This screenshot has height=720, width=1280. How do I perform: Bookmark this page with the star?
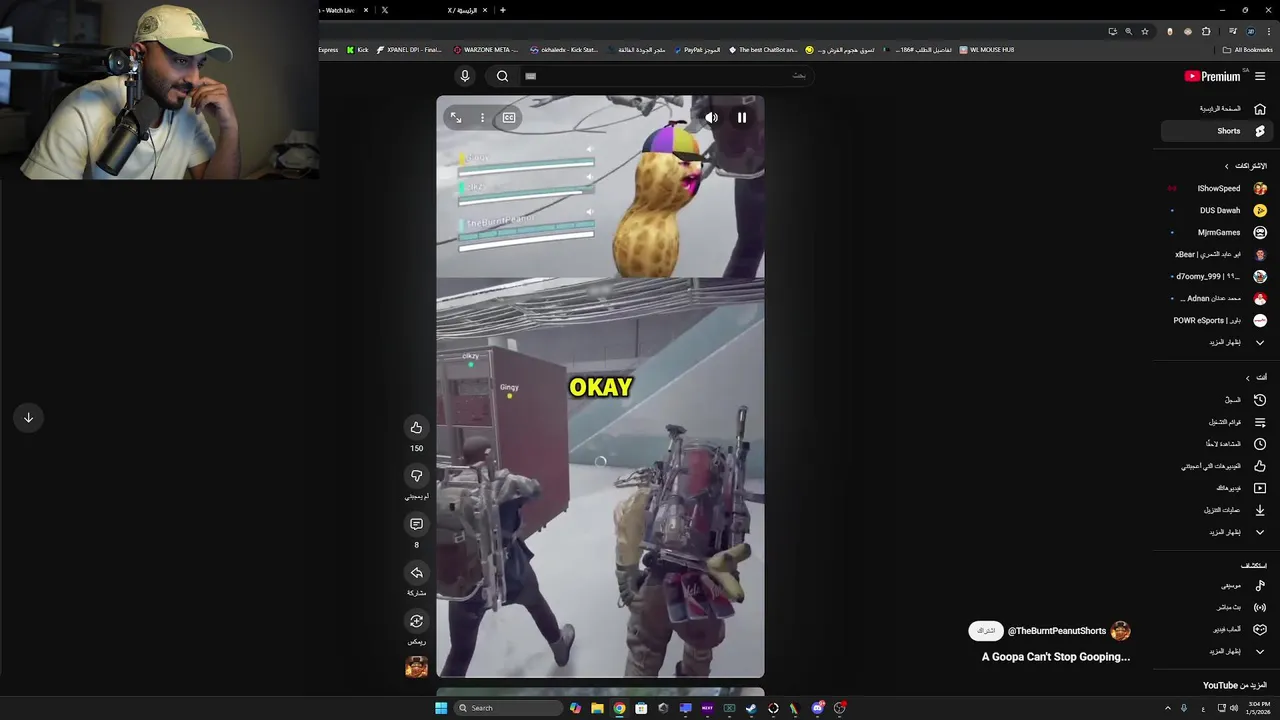(x=1145, y=31)
